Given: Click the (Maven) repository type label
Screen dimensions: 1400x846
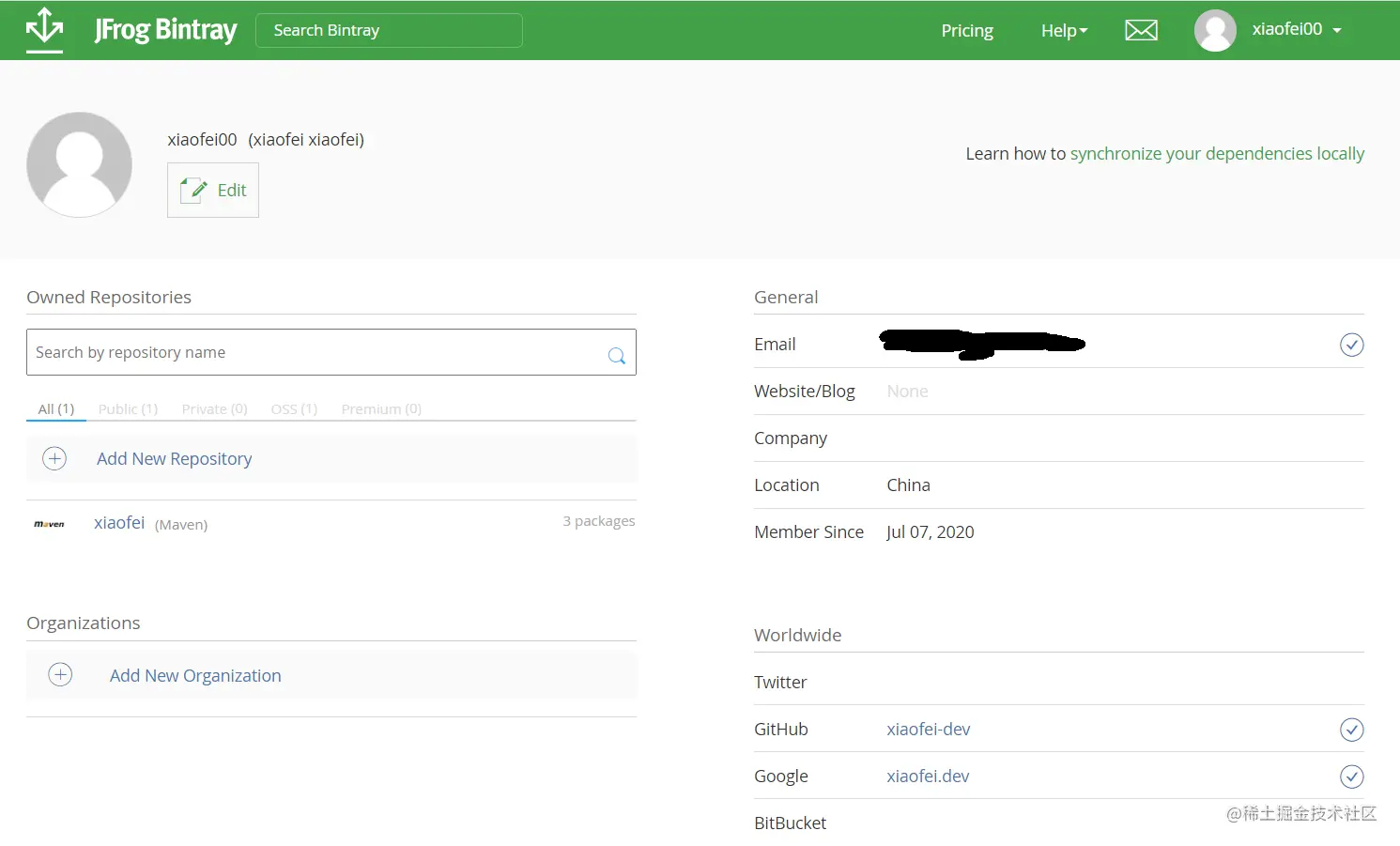Looking at the screenshot, I should 181,524.
